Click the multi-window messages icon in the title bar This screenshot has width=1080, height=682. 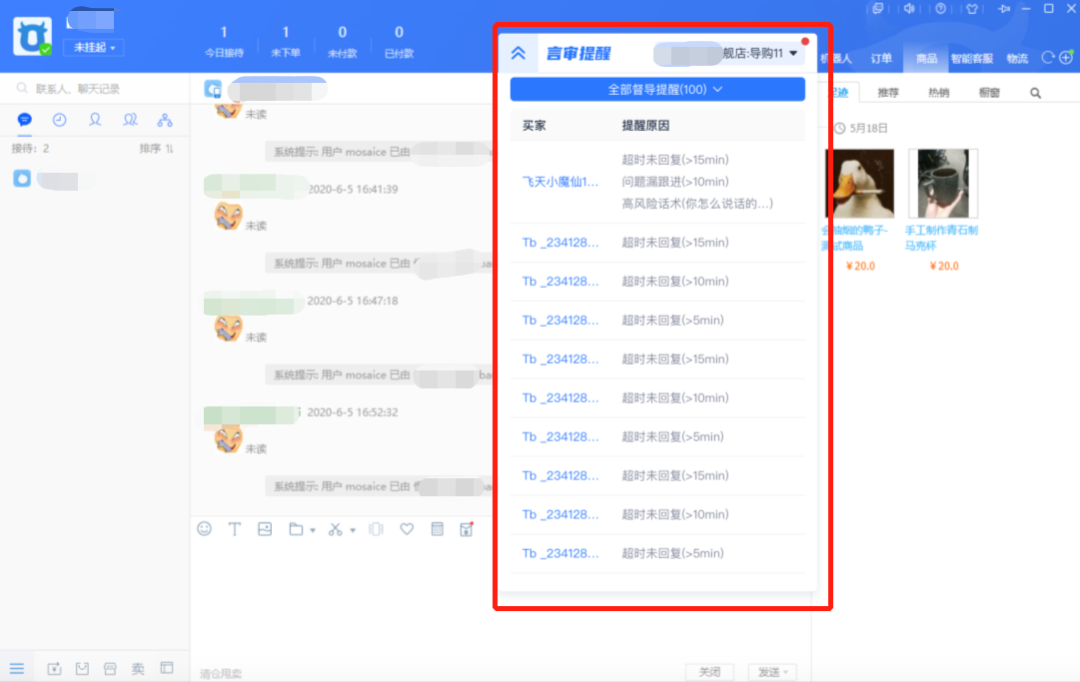[x=878, y=9]
